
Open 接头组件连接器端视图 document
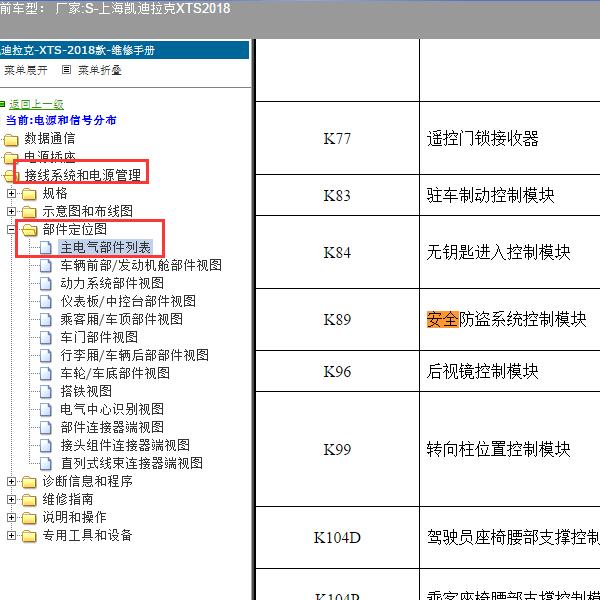click(x=125, y=445)
